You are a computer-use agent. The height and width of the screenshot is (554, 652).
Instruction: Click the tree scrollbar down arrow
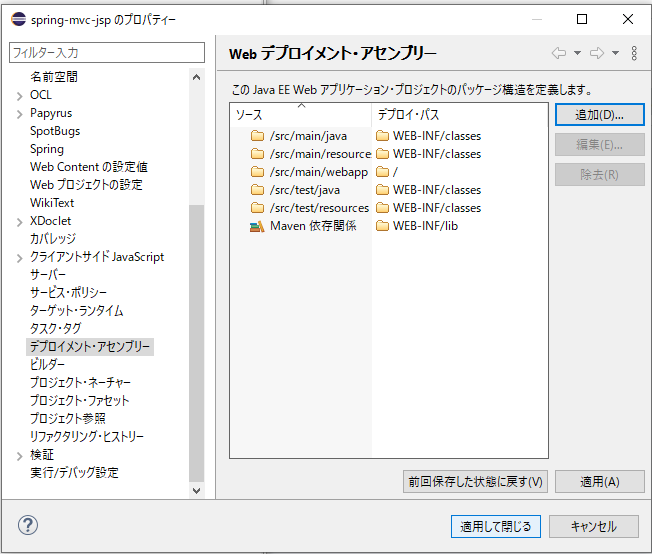click(x=197, y=490)
